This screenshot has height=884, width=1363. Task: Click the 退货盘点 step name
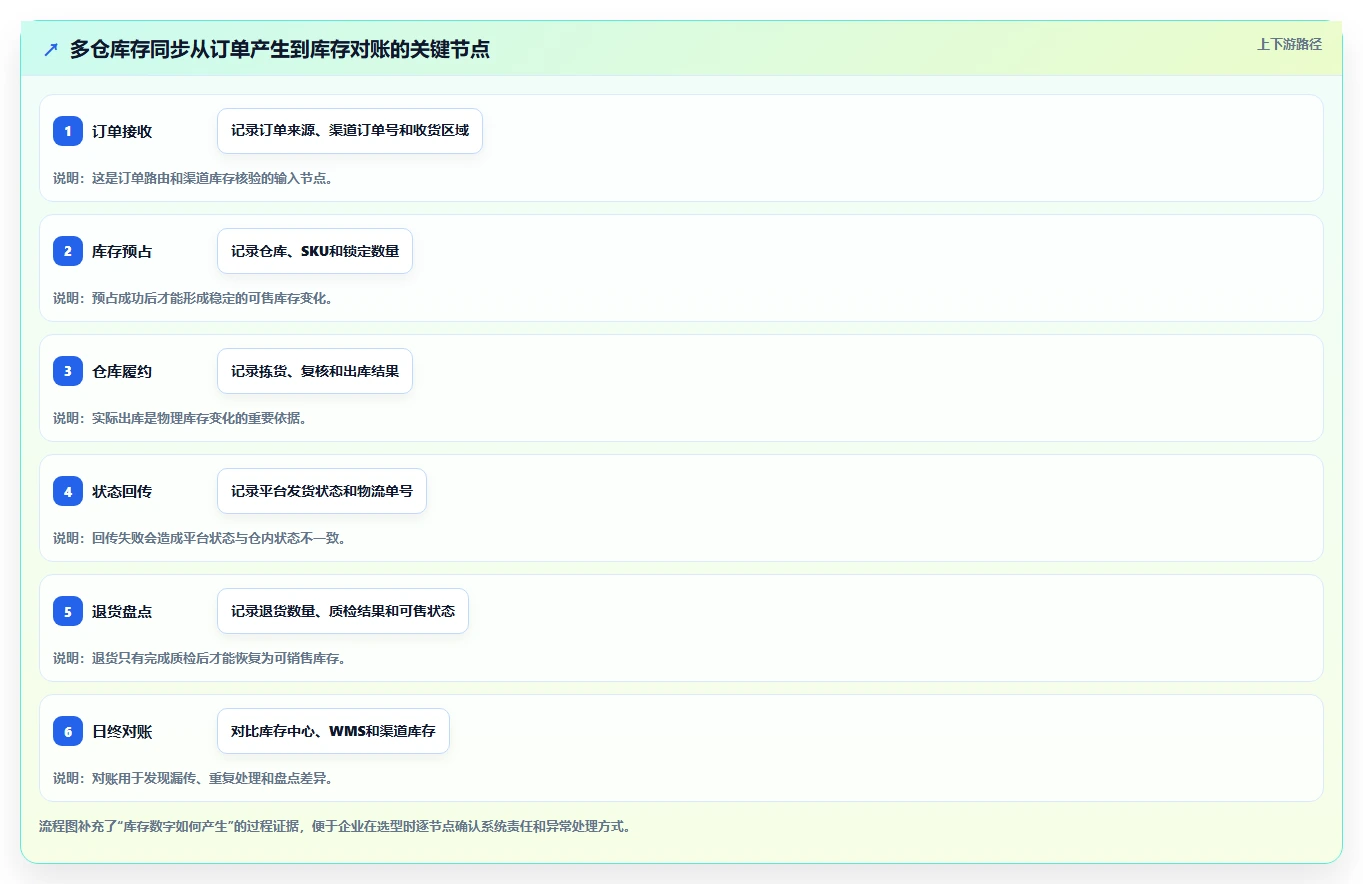[x=122, y=611]
